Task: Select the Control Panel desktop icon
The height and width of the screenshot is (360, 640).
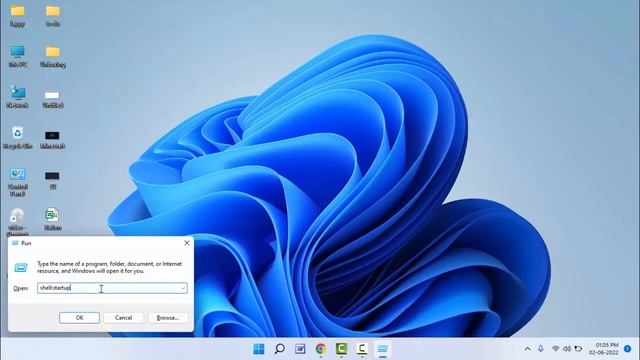Action: point(18,182)
